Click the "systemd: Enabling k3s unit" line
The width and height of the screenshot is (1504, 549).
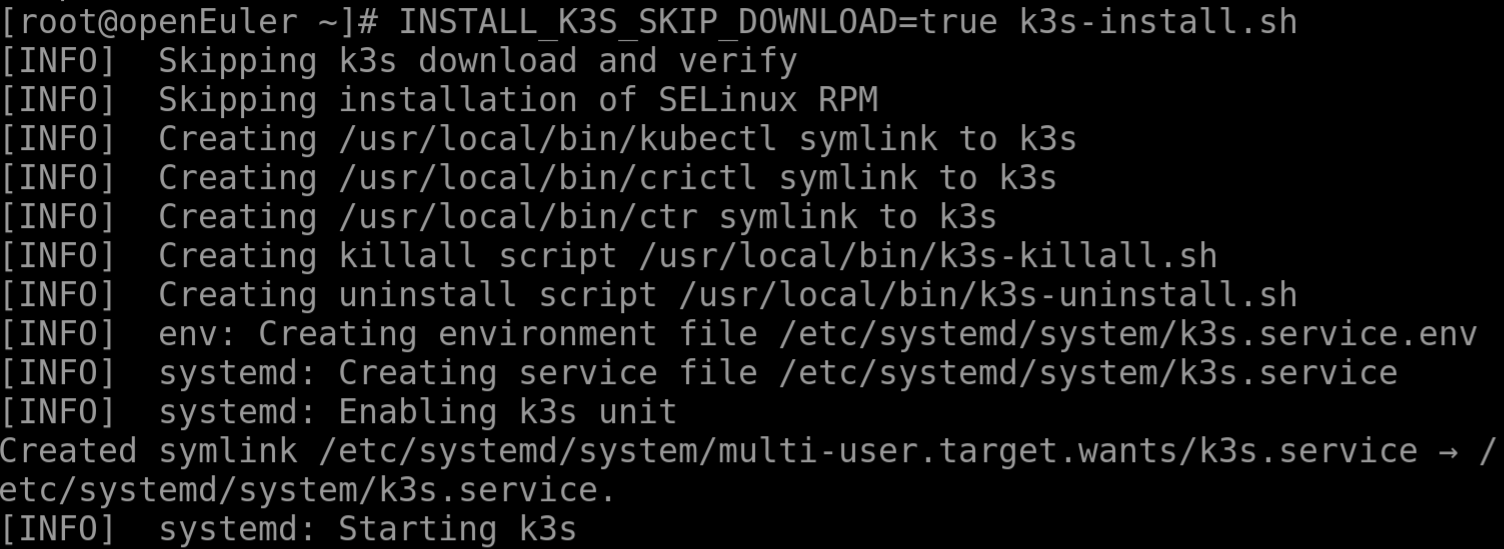point(417,411)
